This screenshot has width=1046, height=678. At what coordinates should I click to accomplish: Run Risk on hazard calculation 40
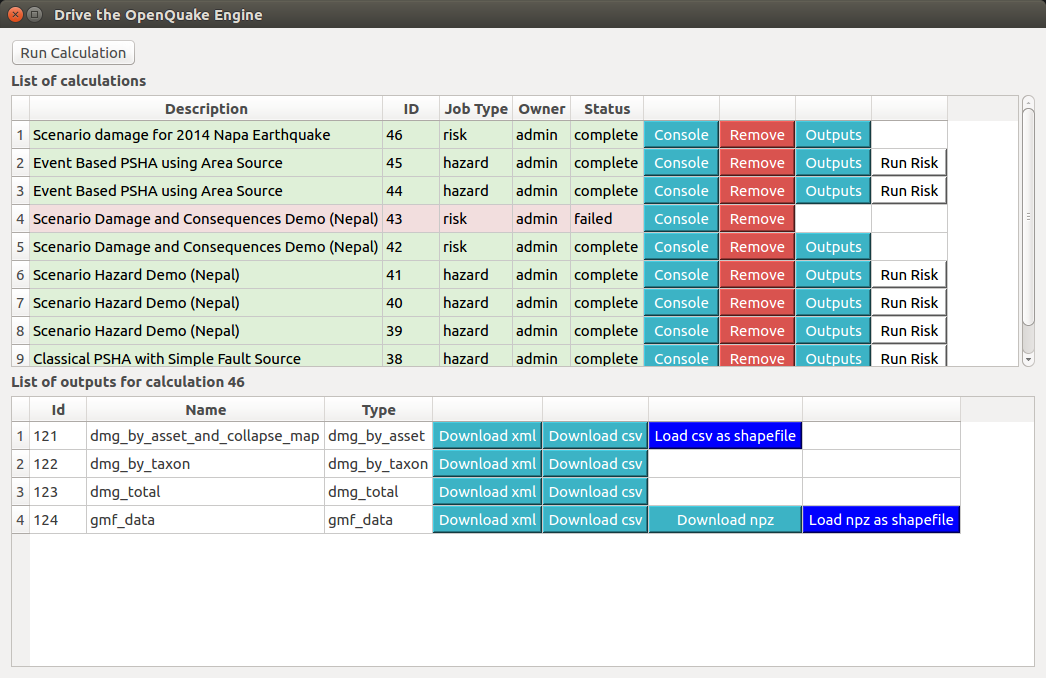click(909, 303)
